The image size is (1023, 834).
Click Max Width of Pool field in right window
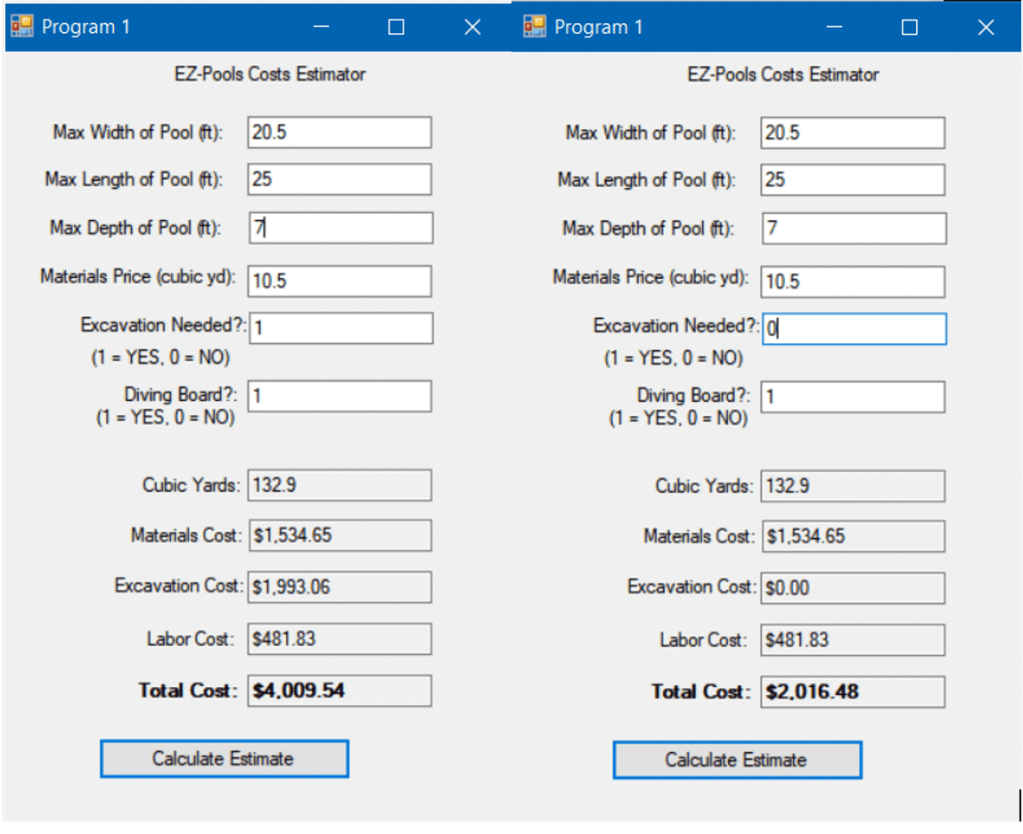point(853,133)
